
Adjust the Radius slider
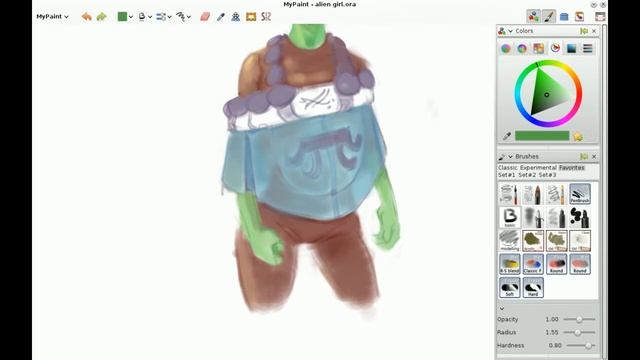click(x=579, y=332)
